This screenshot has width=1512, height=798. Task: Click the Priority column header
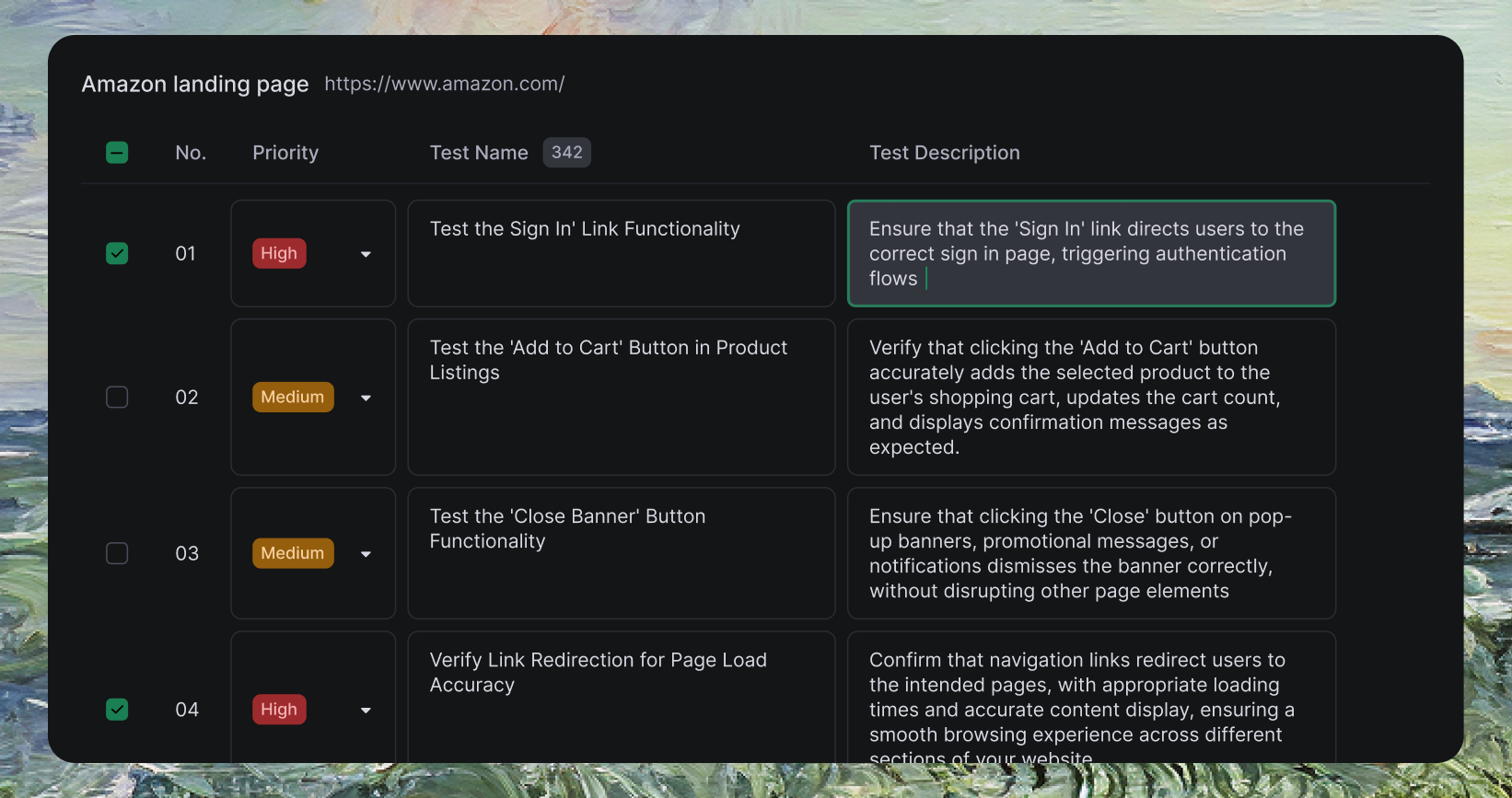tap(285, 153)
